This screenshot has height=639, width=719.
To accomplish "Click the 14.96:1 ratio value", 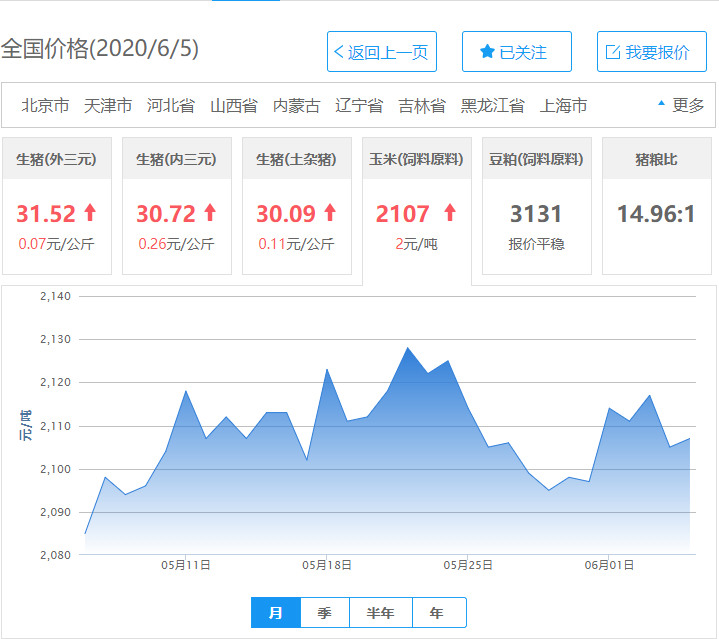I will click(x=656, y=214).
